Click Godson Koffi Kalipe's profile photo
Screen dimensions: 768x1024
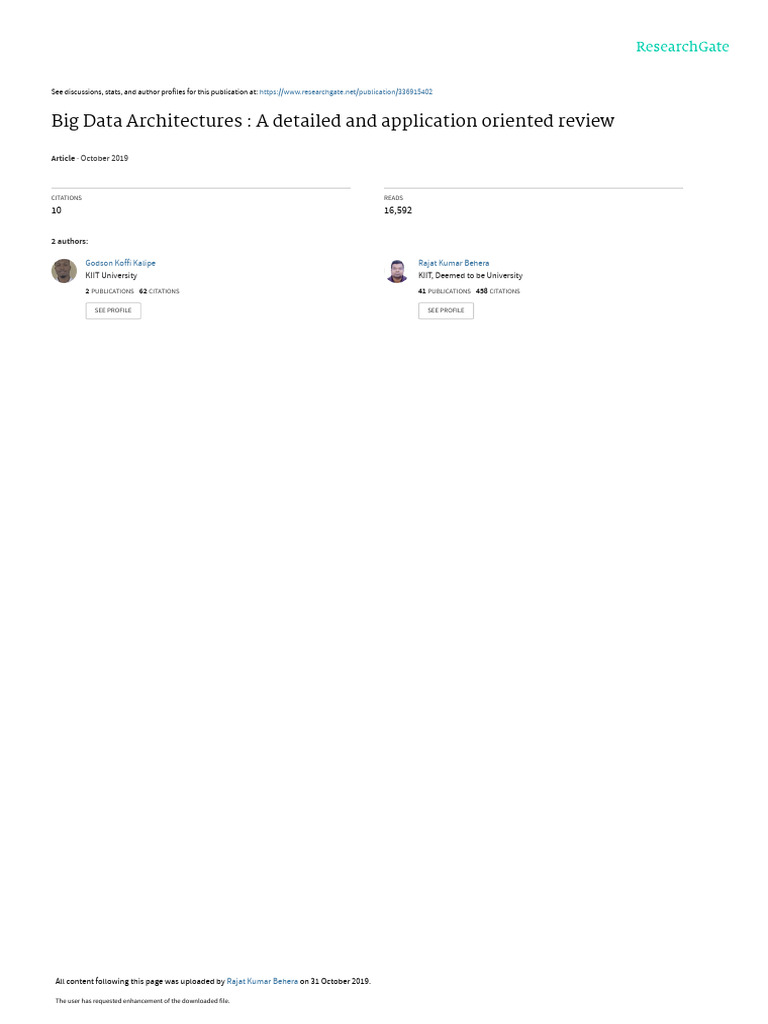64,271
